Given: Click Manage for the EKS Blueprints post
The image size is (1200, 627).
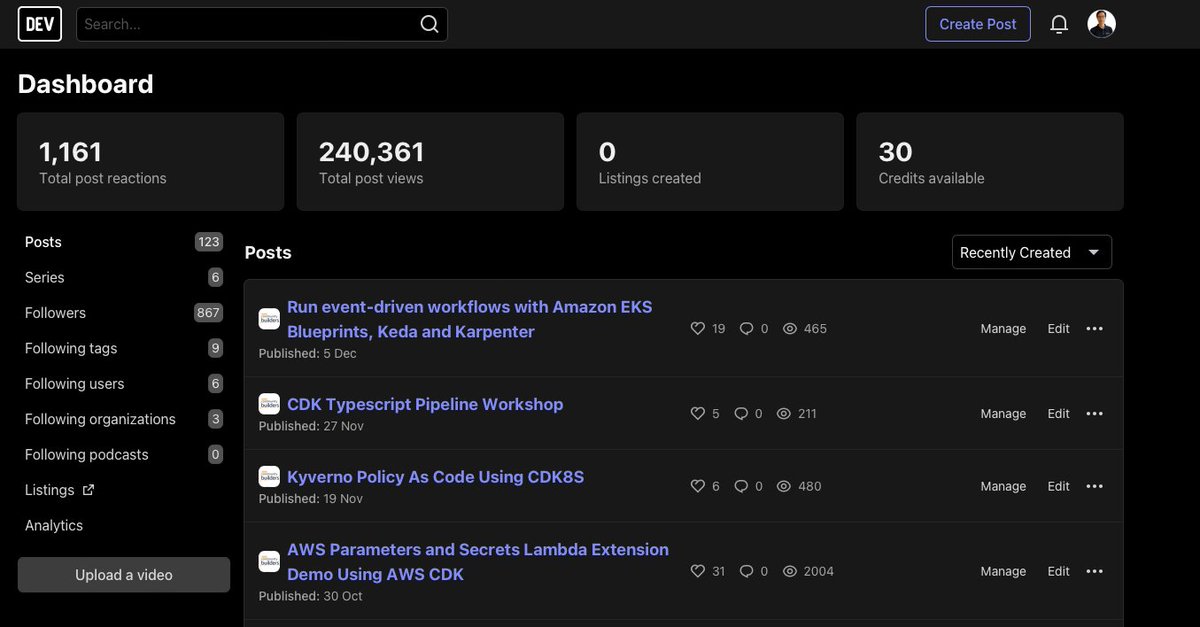Looking at the screenshot, I should (1003, 328).
